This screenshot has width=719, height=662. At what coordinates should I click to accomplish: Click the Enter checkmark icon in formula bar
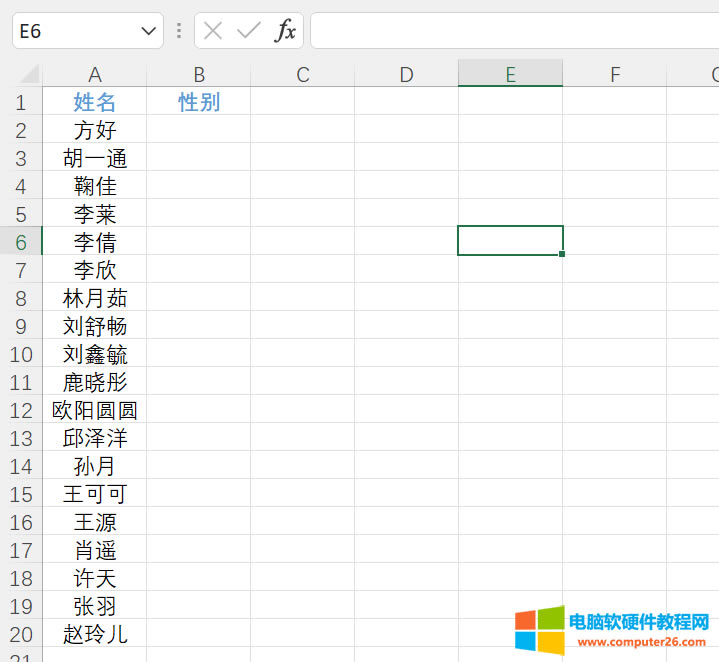(x=248, y=31)
